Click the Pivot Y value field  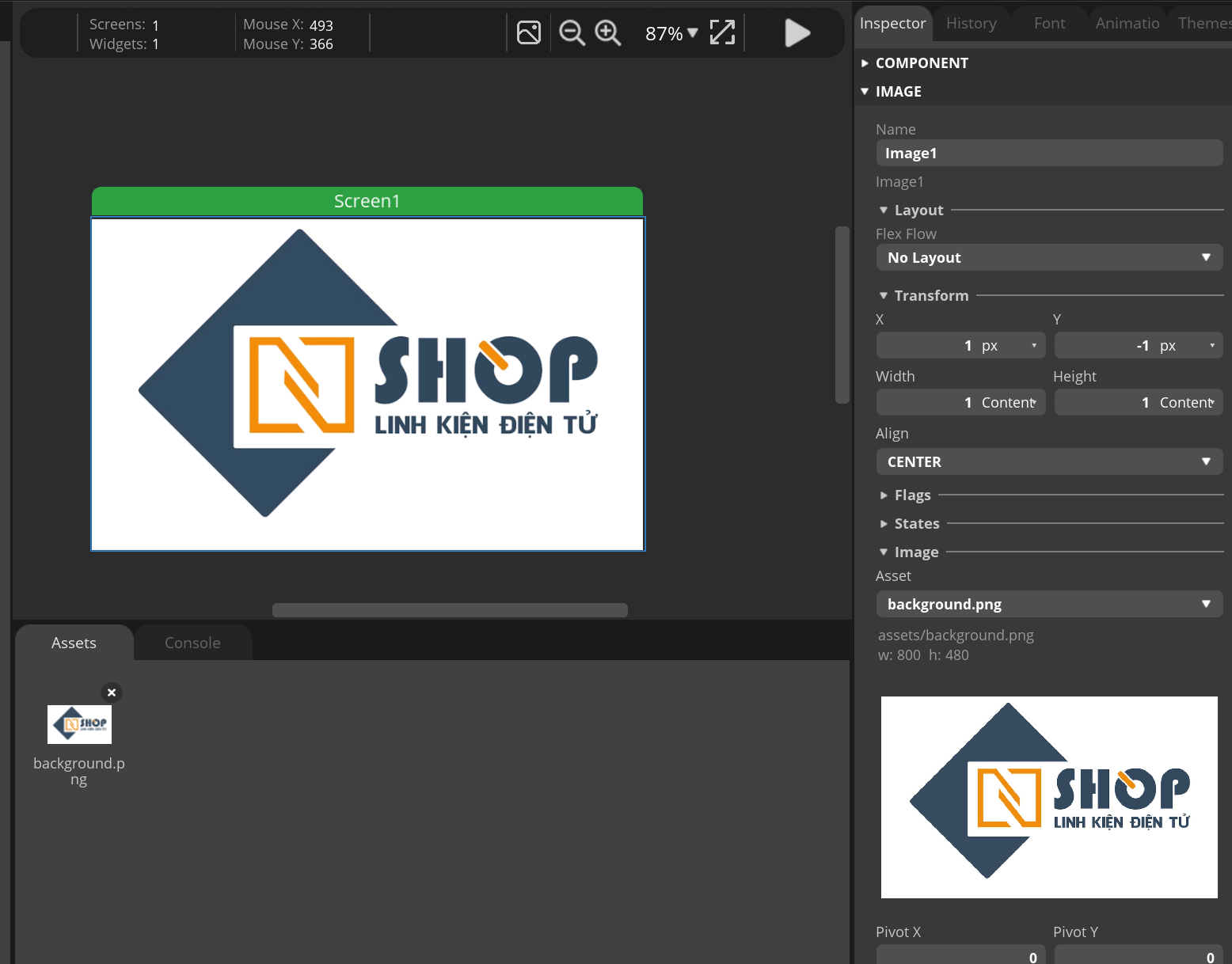click(1139, 955)
